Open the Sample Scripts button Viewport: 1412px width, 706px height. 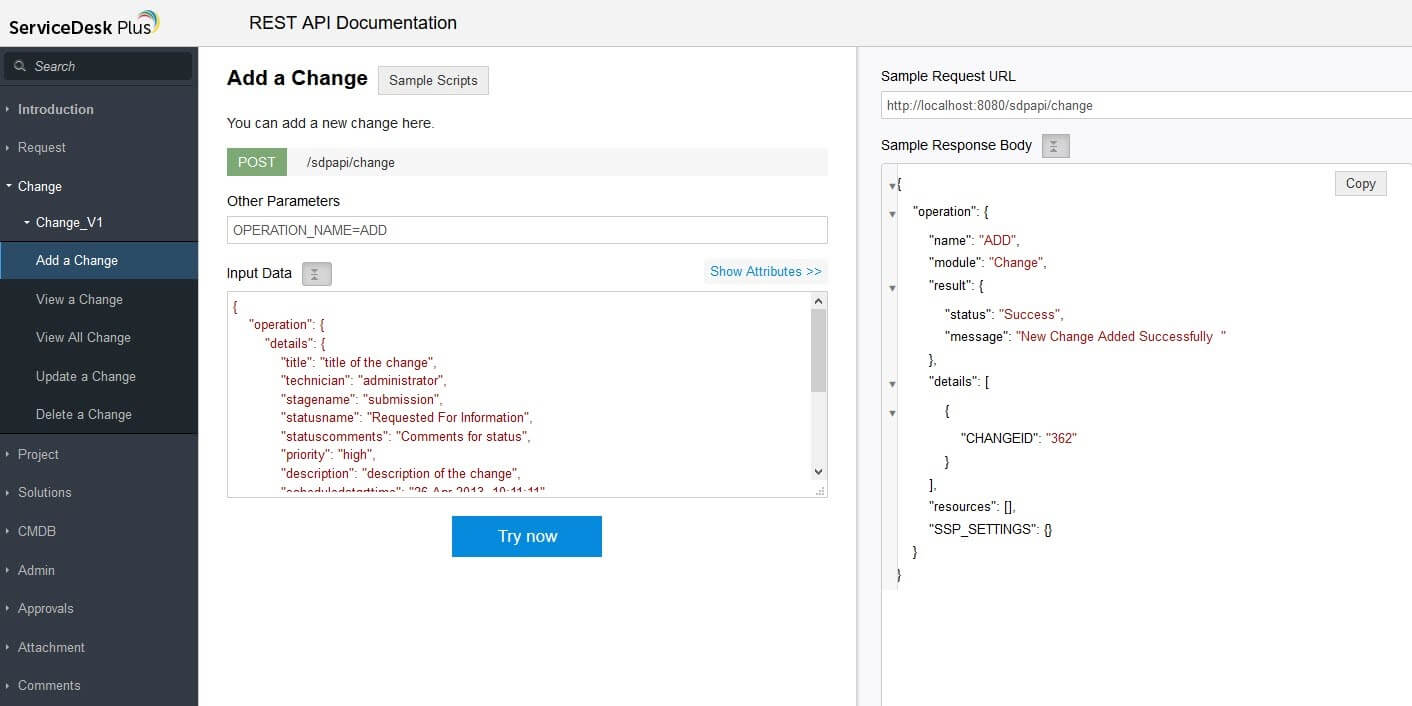[433, 80]
